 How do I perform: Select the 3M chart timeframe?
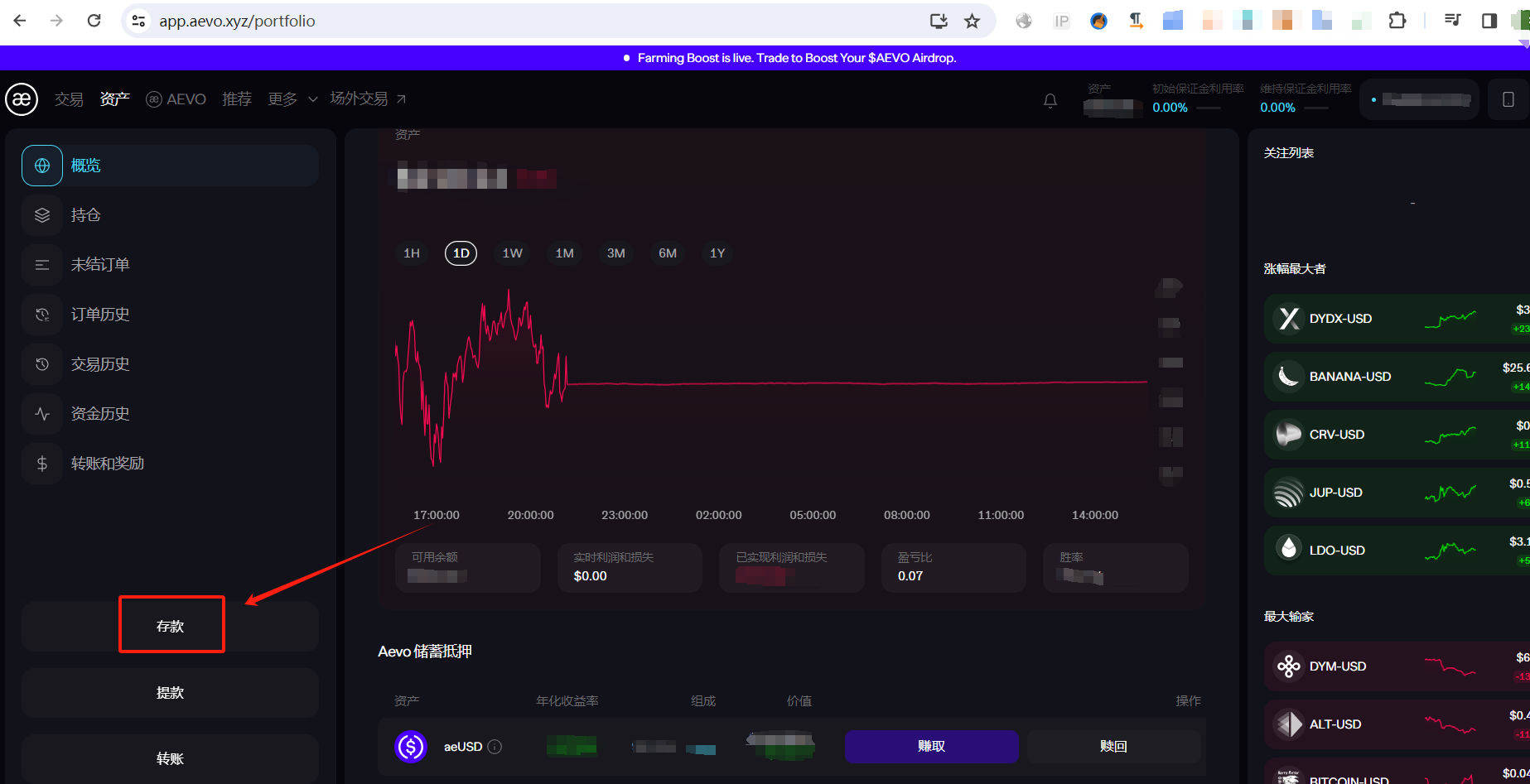coord(616,253)
